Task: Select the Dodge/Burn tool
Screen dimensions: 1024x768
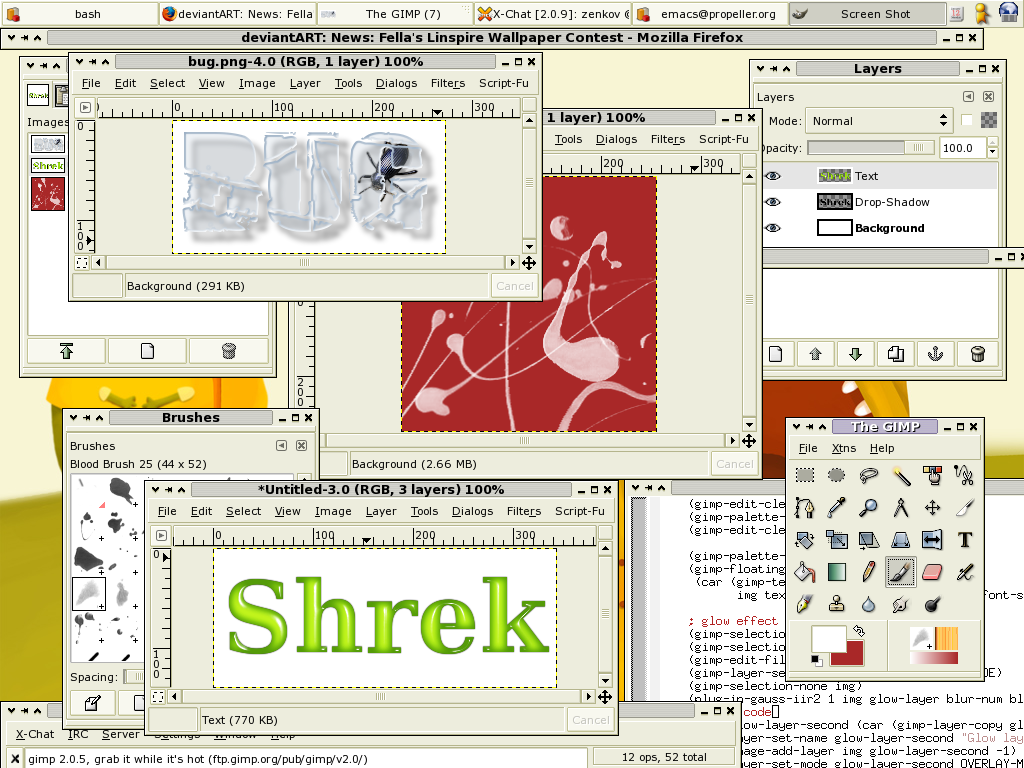Action: (x=933, y=605)
